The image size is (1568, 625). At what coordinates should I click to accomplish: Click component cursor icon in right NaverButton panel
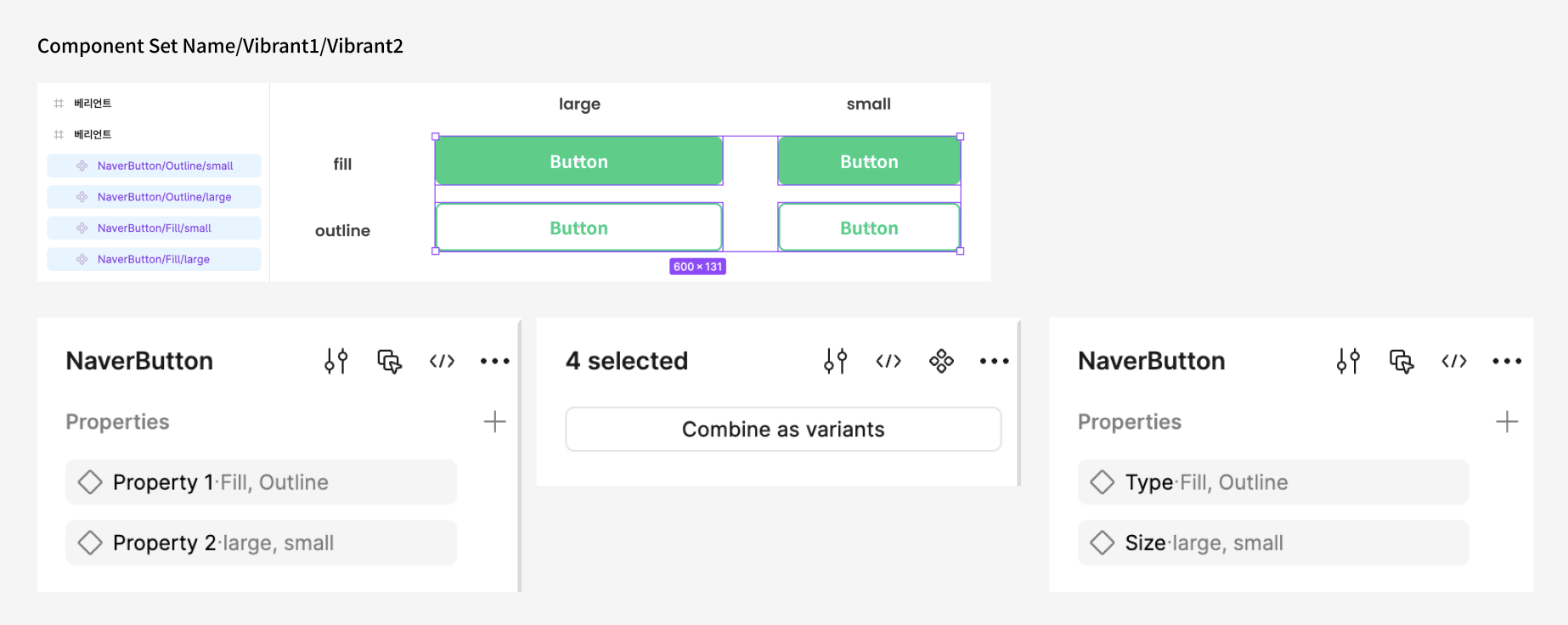click(x=1402, y=361)
